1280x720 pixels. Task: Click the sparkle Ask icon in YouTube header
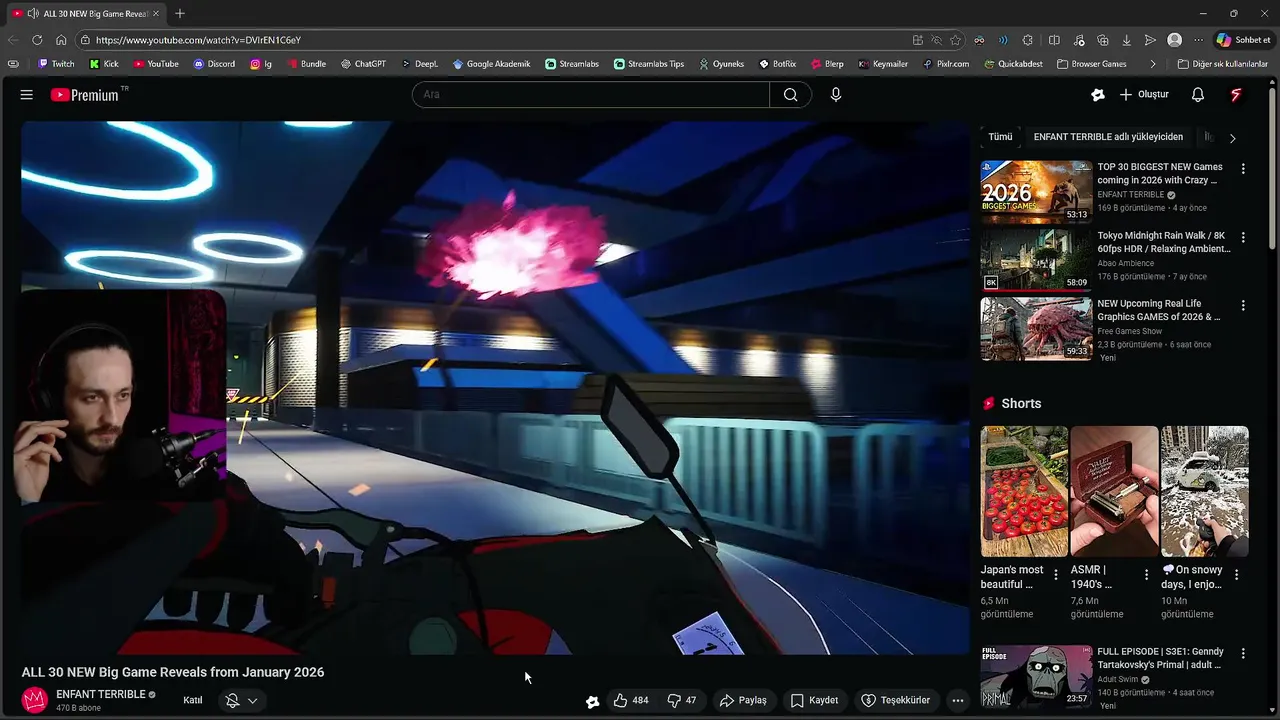point(1098,94)
